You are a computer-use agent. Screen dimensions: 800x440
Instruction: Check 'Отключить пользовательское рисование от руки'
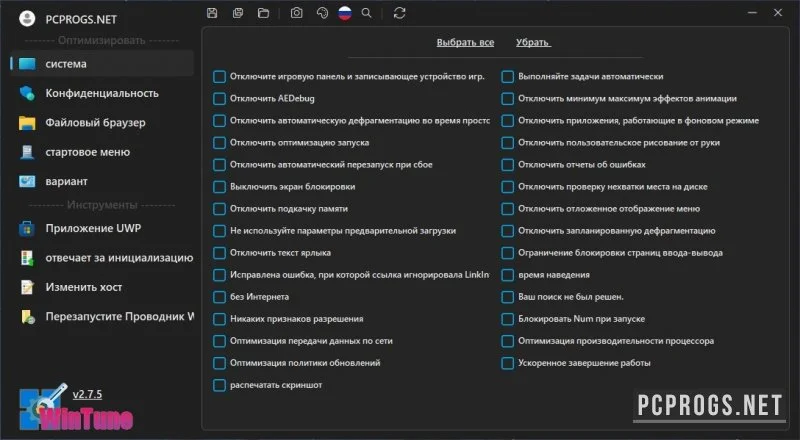508,142
